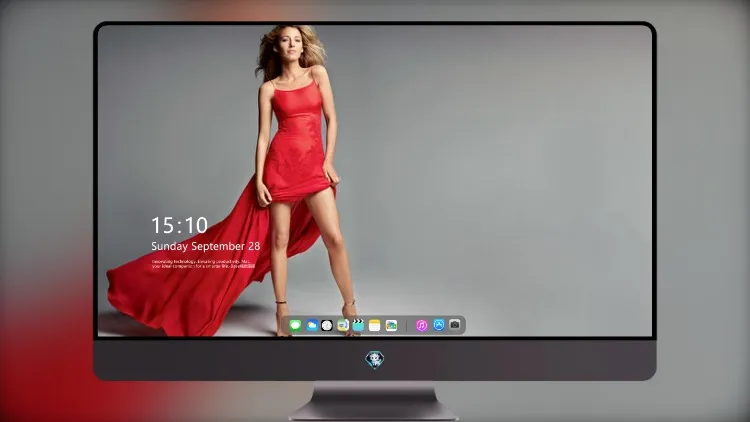This screenshot has height=422, width=750.
Task: Open the yellow Notes app in dock
Action: (375, 325)
